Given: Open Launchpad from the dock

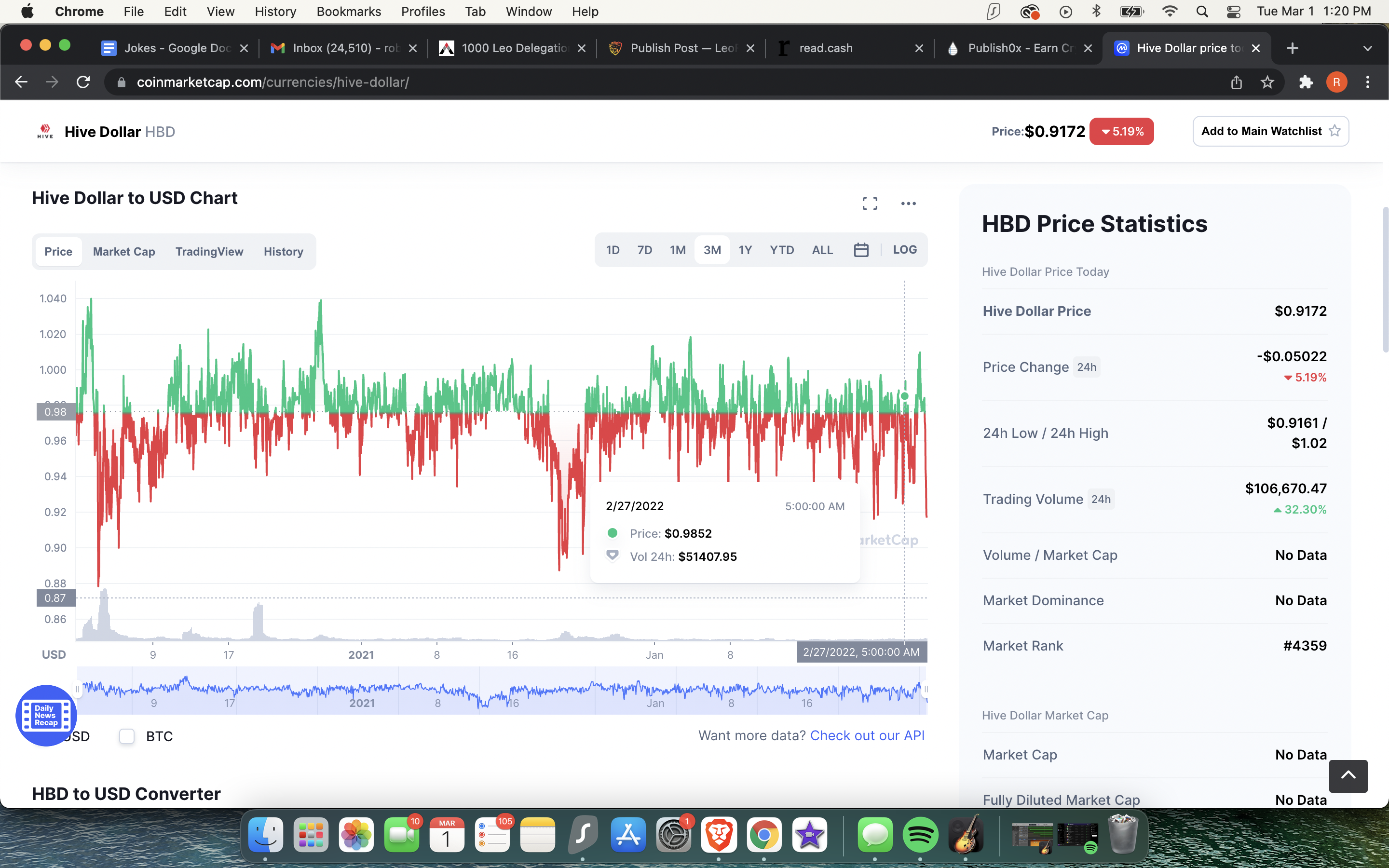Looking at the screenshot, I should (311, 835).
